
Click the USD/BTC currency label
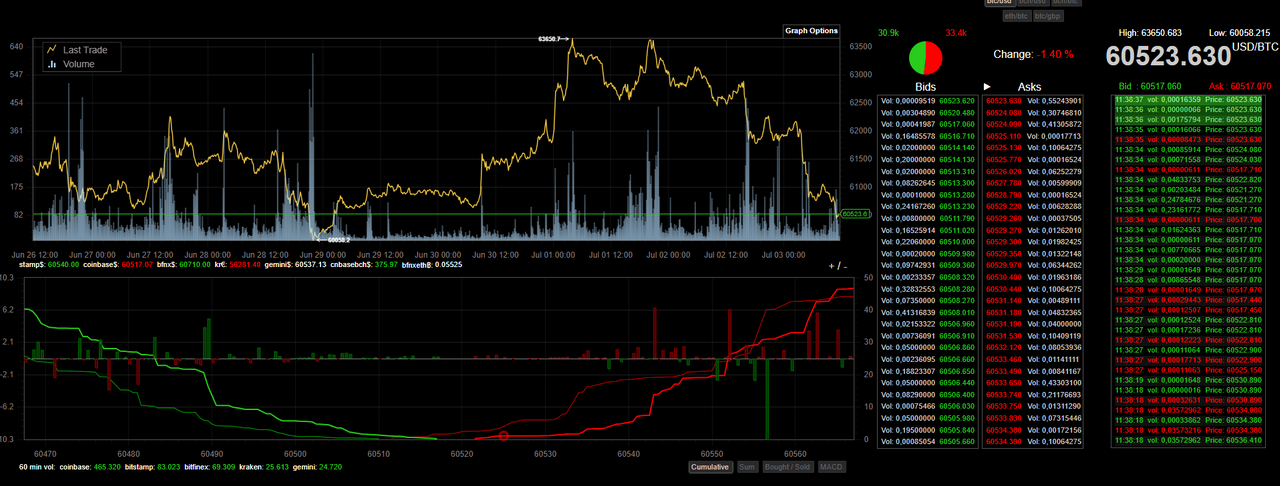point(1255,47)
